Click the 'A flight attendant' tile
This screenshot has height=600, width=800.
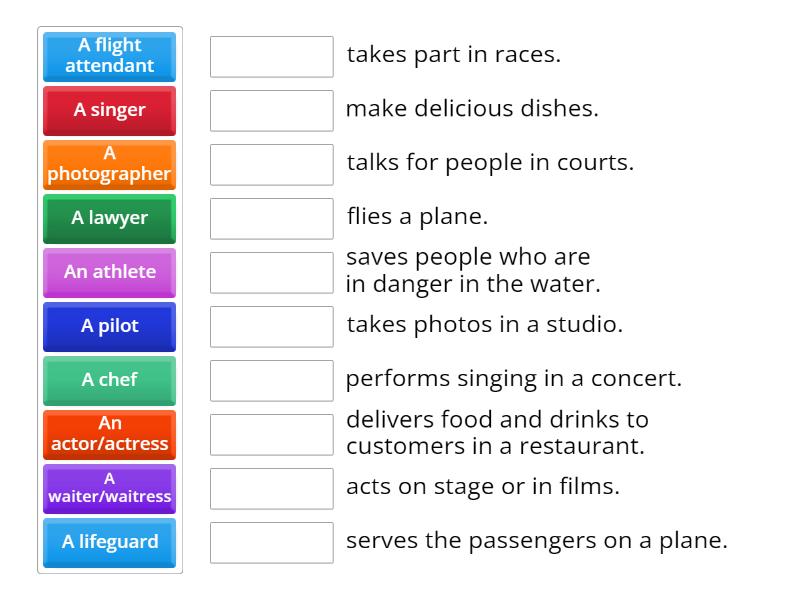pyautogui.click(x=110, y=56)
